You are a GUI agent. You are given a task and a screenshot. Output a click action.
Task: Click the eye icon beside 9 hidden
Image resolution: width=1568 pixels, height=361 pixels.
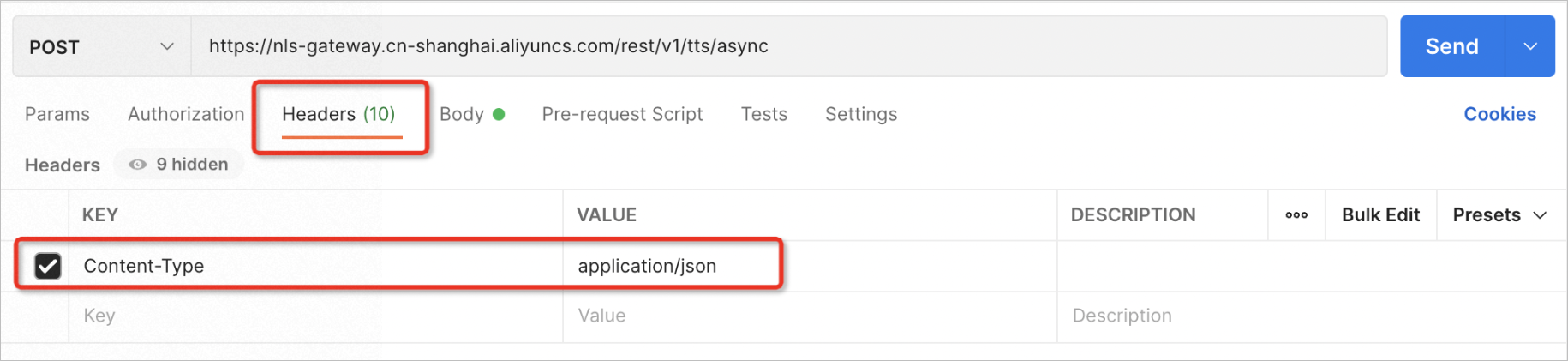click(x=137, y=165)
